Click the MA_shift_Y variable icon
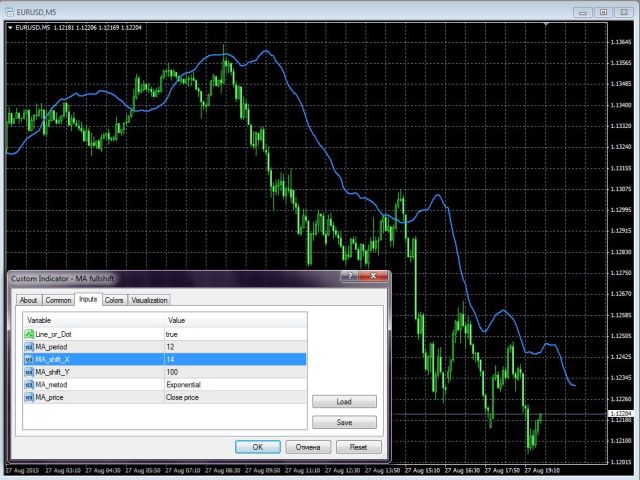The image size is (640, 480). point(29,371)
